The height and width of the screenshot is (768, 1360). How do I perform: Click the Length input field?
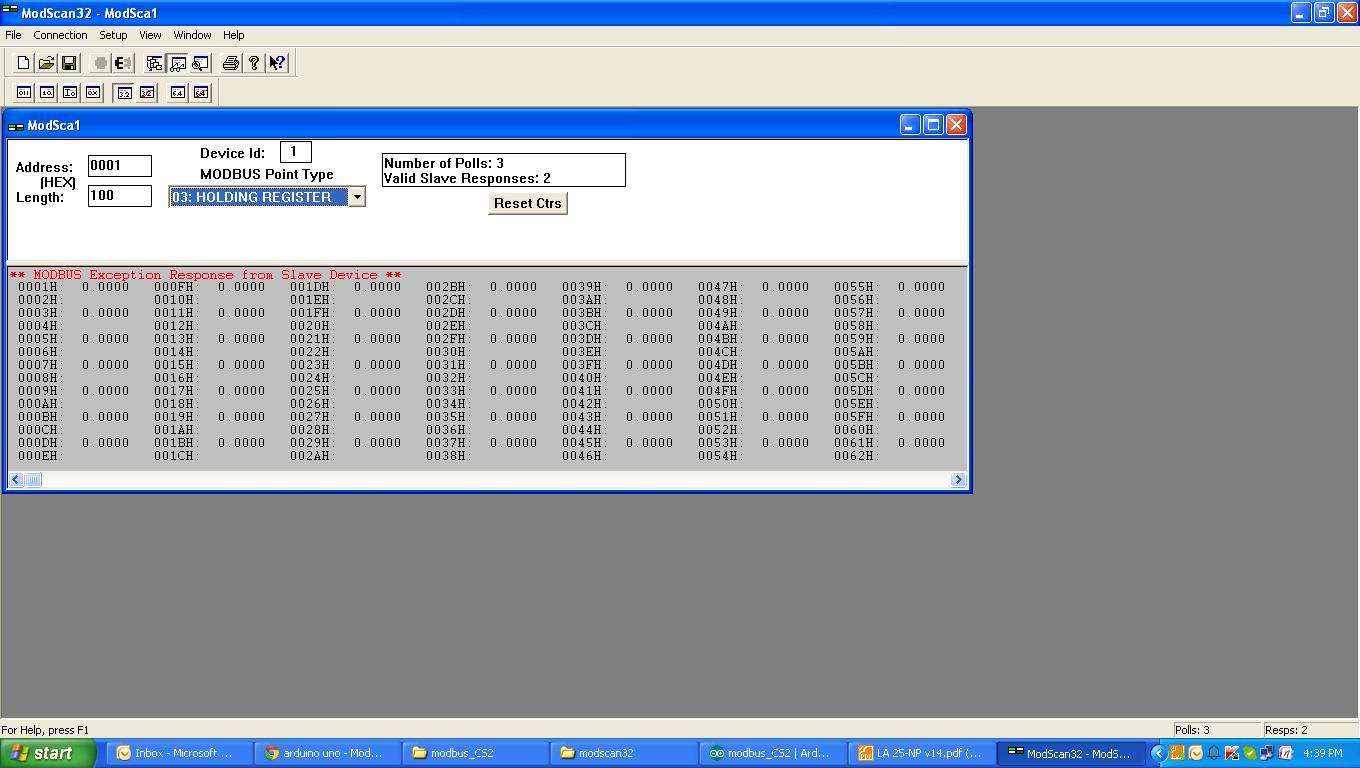(120, 196)
